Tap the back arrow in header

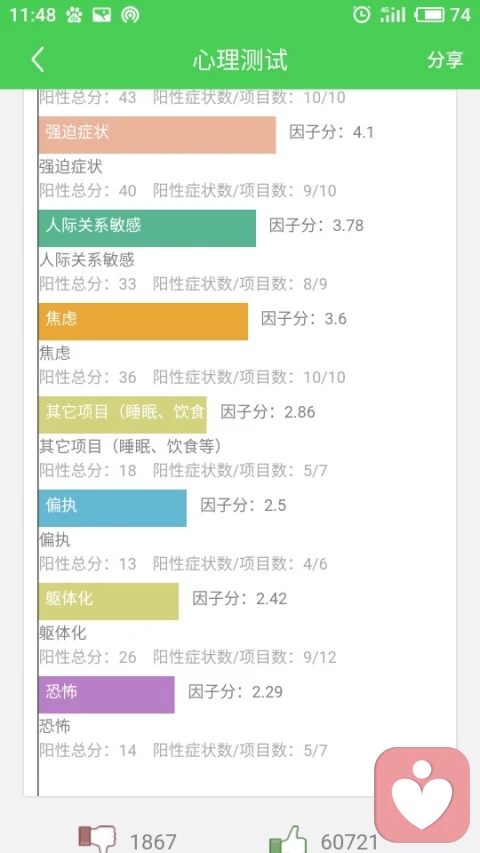(x=37, y=59)
